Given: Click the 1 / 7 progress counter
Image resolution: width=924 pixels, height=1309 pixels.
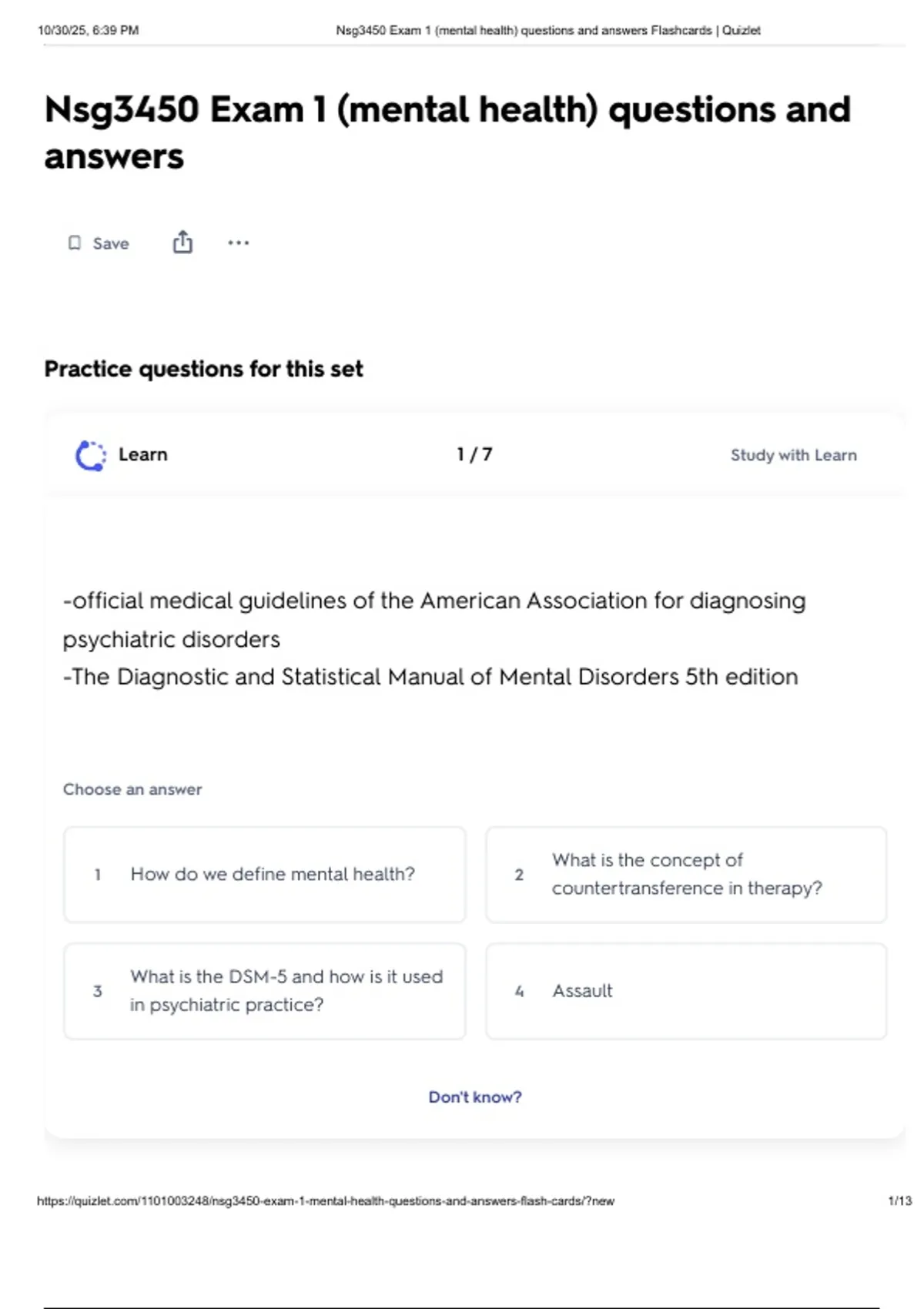Looking at the screenshot, I should (474, 454).
